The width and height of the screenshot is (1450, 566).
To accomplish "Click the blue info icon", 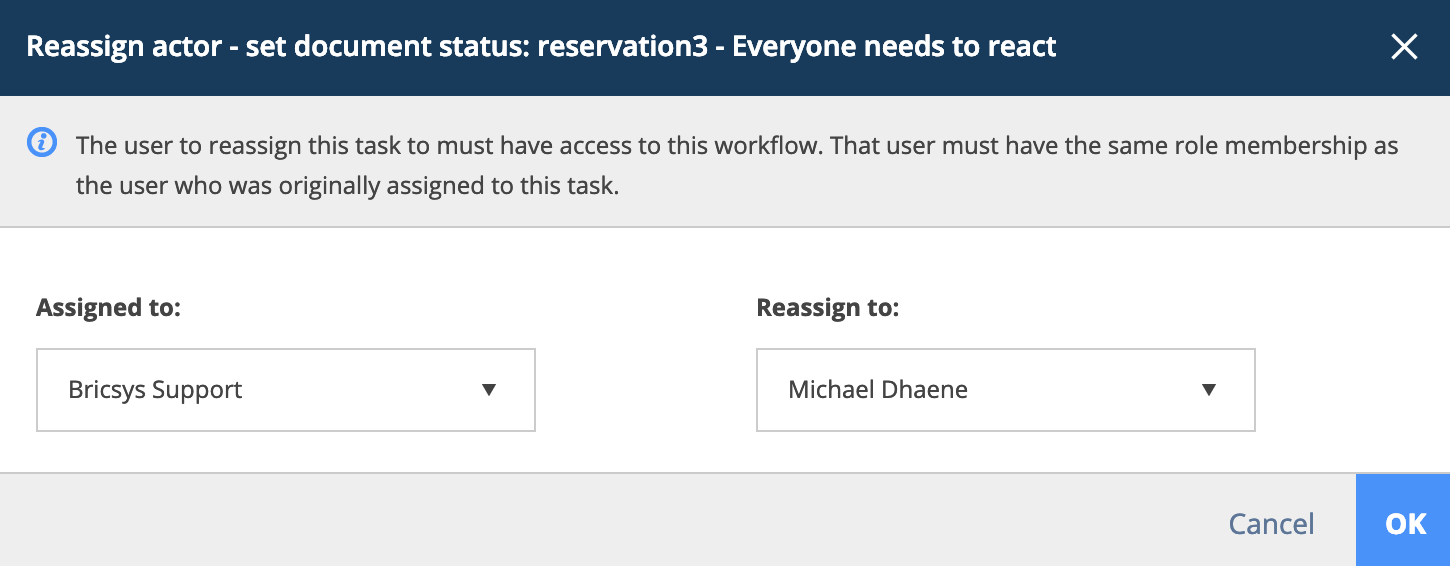I will point(41,144).
